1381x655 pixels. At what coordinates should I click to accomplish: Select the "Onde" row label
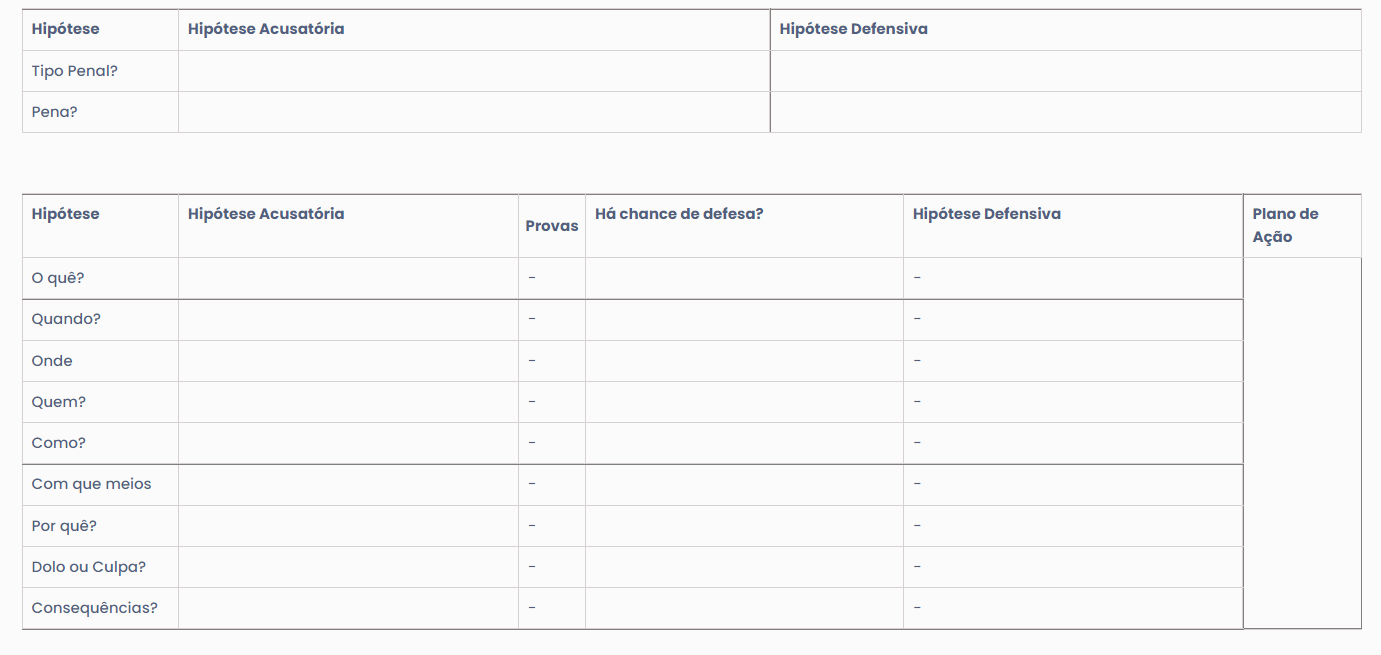coord(52,361)
